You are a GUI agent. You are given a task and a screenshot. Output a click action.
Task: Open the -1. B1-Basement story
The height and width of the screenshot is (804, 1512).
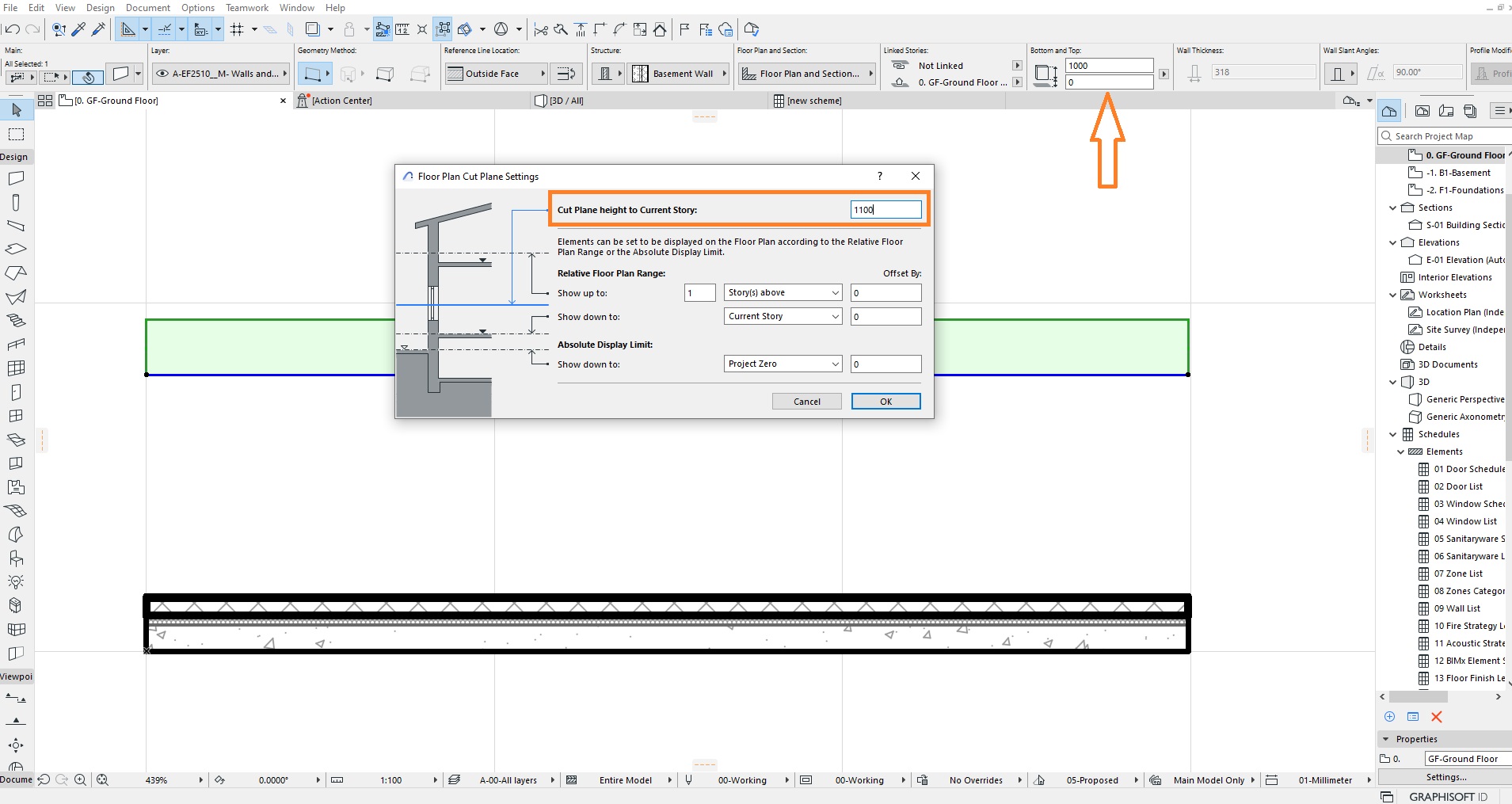click(x=1458, y=173)
